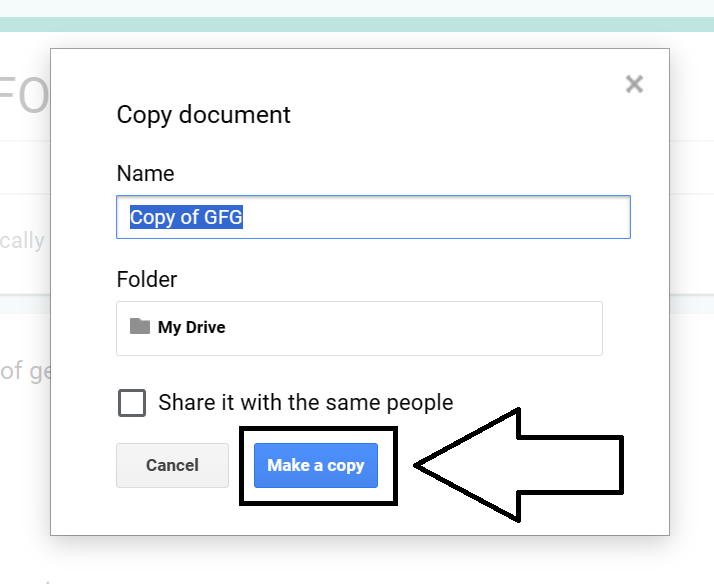Select the My Drive folder label
This screenshot has width=714, height=585.
tap(191, 328)
